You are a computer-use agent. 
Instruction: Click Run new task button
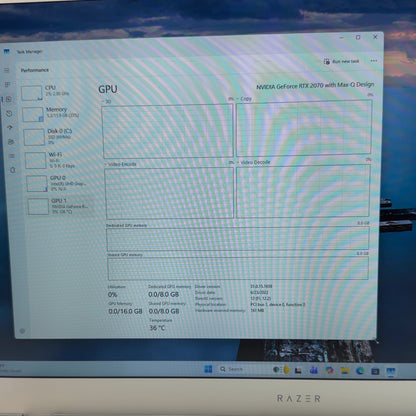(341, 61)
